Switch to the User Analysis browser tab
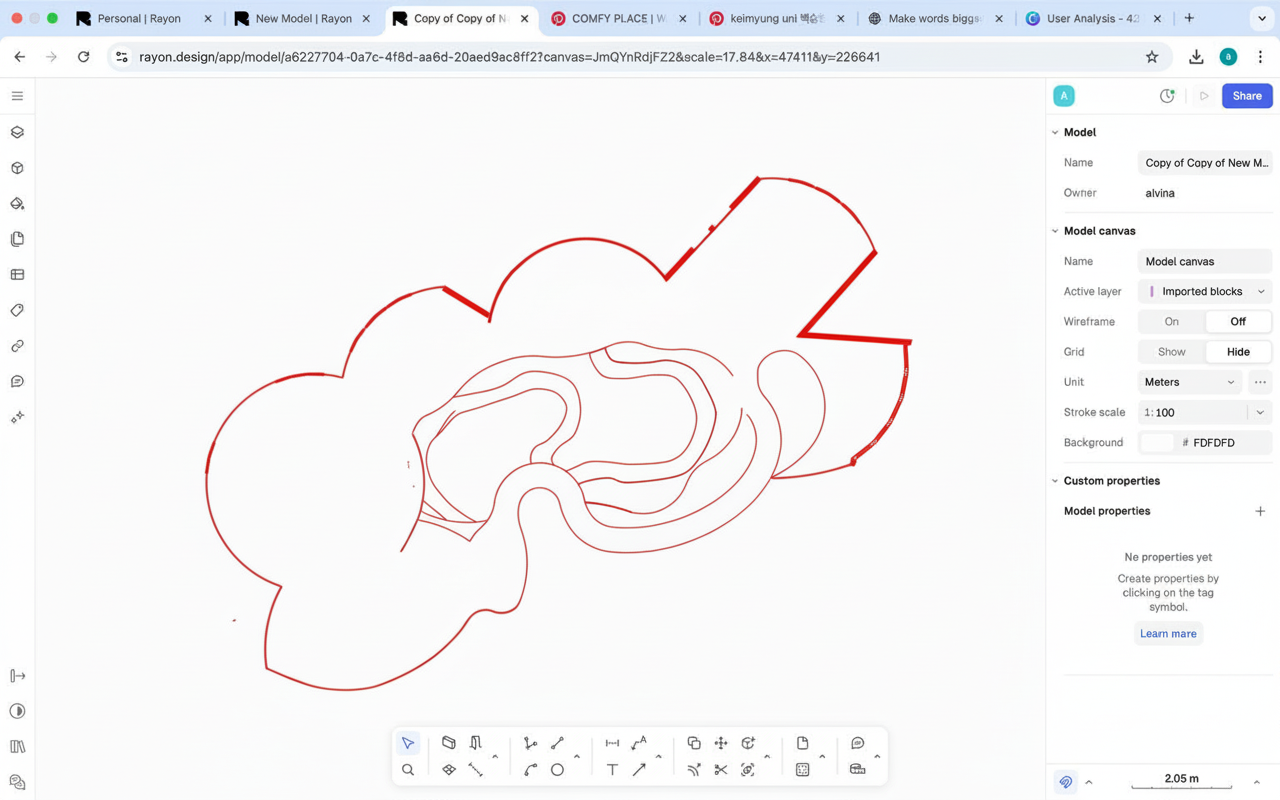Screen dimensions: 1280x800 [1092, 18]
